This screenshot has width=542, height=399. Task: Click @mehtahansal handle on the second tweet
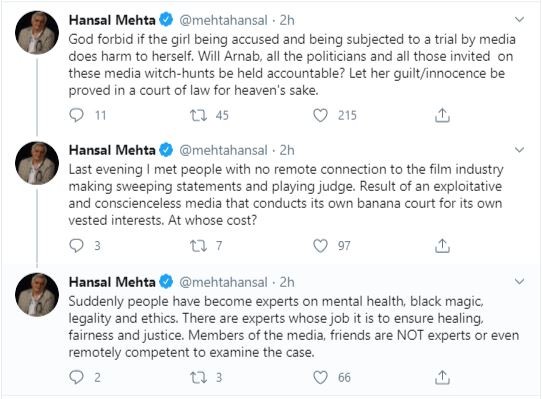point(223,150)
